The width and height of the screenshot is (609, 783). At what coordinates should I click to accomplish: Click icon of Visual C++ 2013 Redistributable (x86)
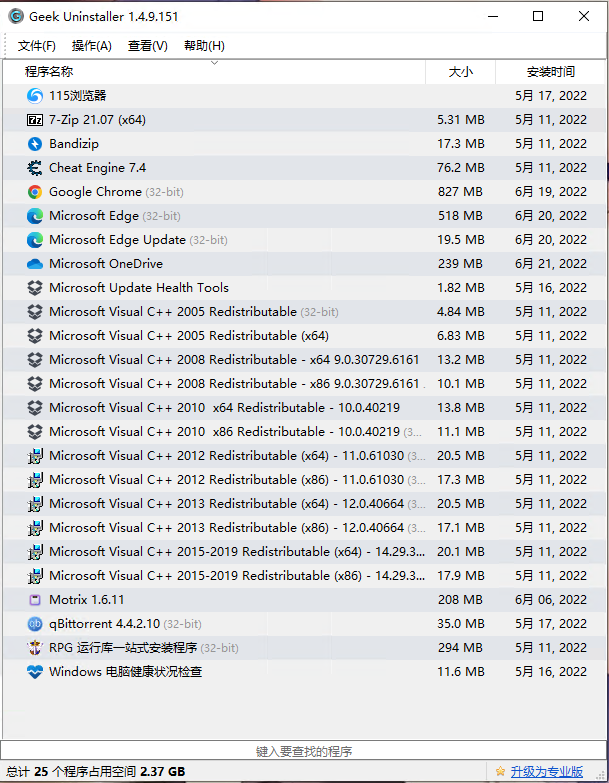[x=35, y=528]
